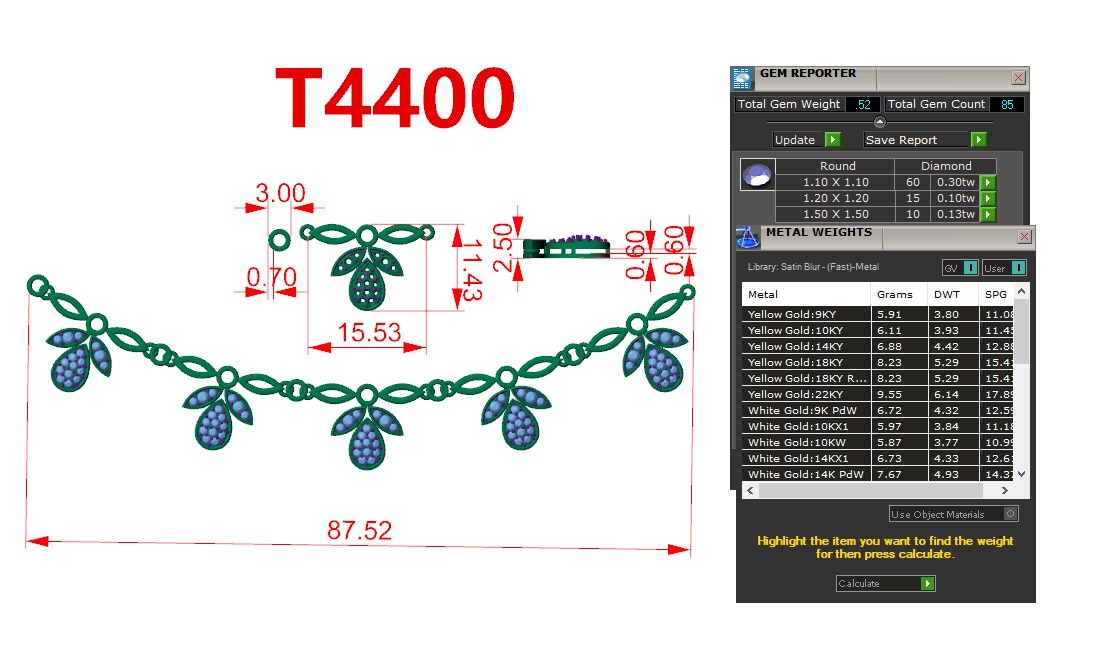Click green arrow for 1.50 X 1.50 row

tap(988, 215)
